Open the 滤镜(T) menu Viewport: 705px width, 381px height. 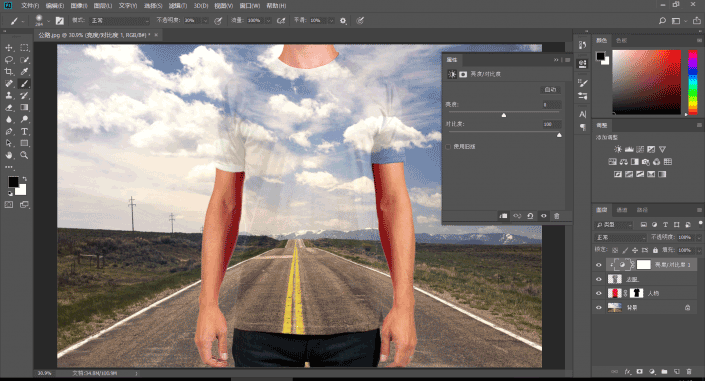(178, 6)
